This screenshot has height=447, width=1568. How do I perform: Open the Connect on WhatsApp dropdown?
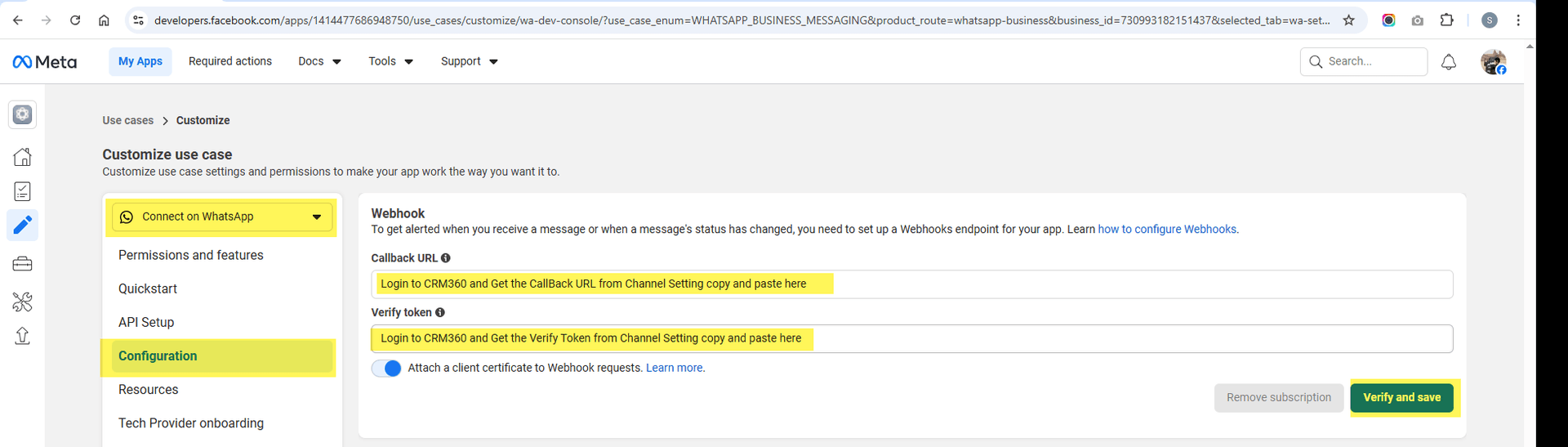(x=222, y=217)
